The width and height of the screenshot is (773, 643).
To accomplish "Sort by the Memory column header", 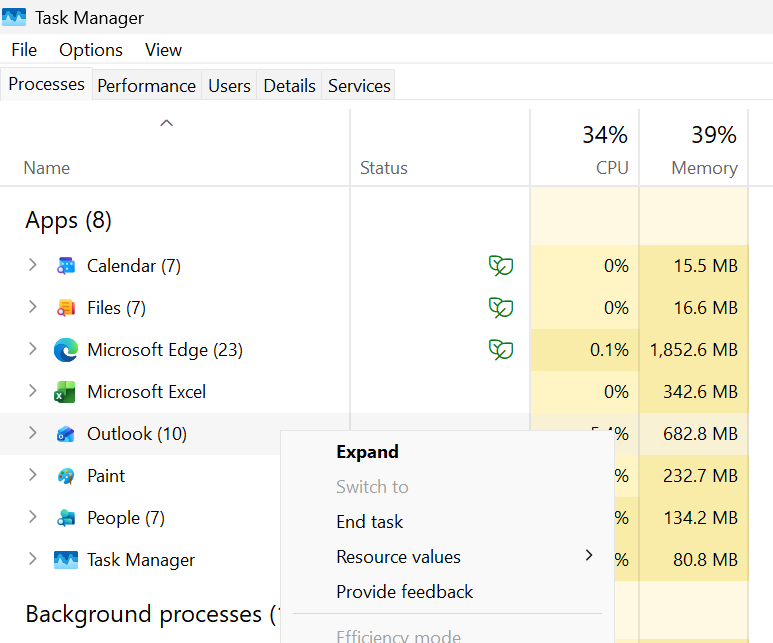I will click(x=704, y=168).
